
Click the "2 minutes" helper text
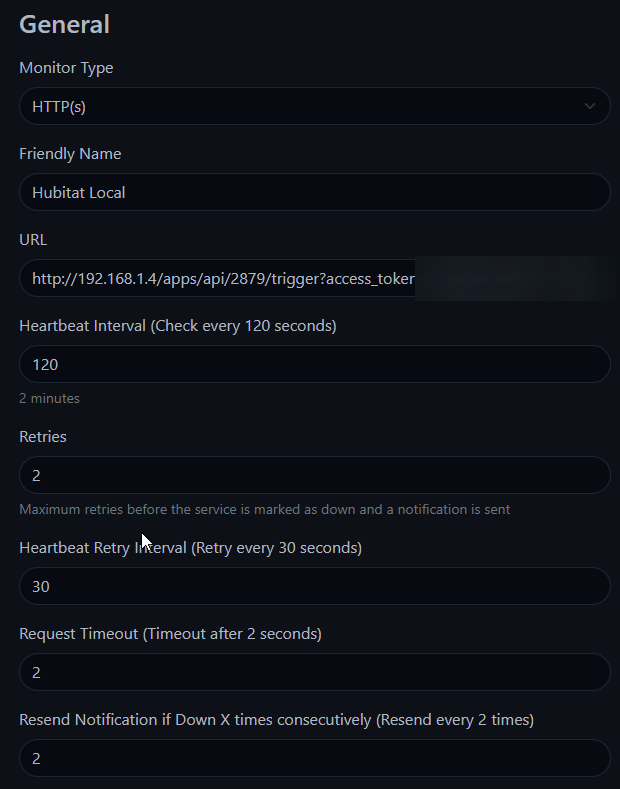pyautogui.click(x=50, y=398)
